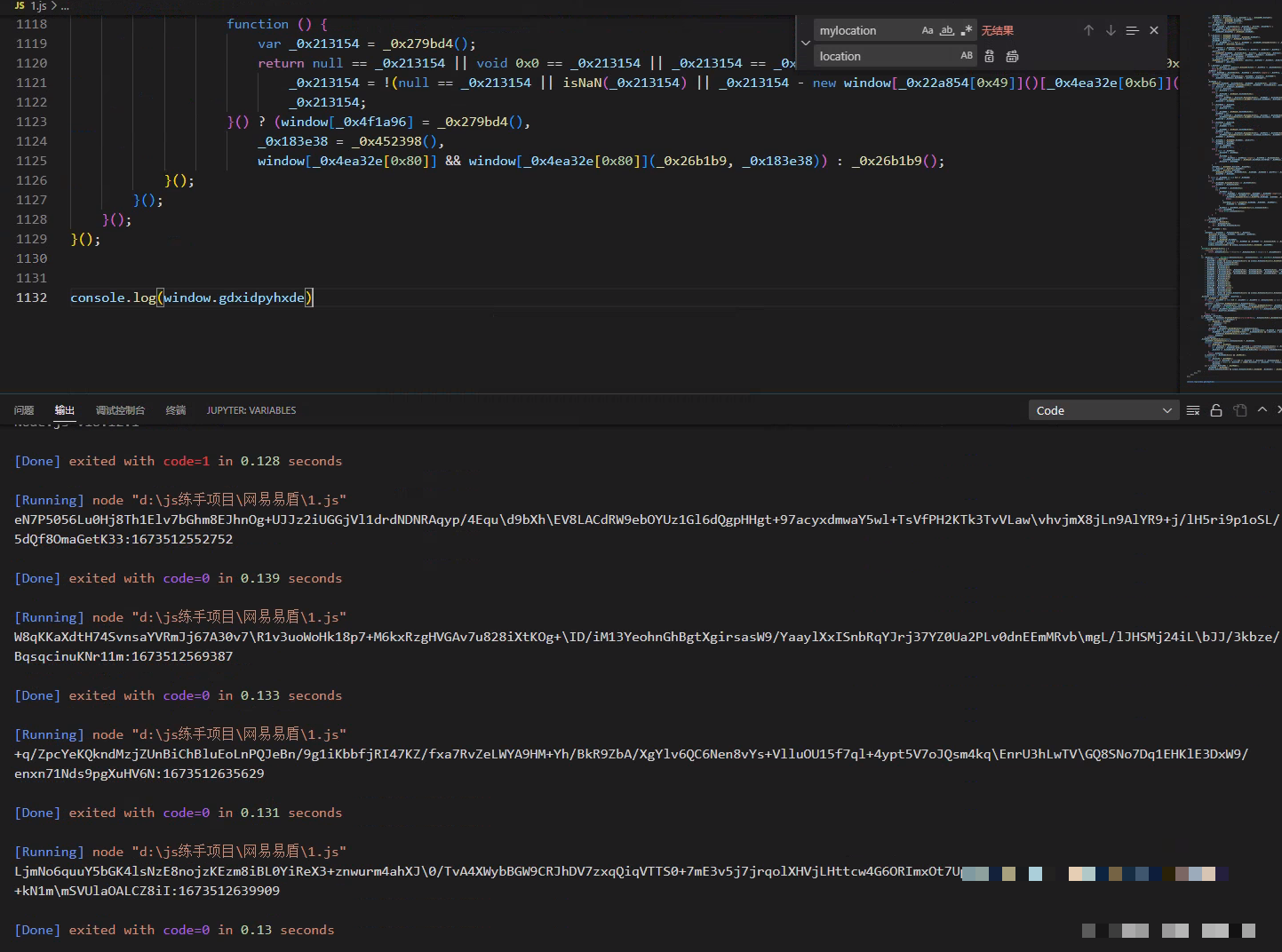Screen dimensions: 1282x952
Task: Open the 终端 terminal tab
Action: [x=176, y=410]
